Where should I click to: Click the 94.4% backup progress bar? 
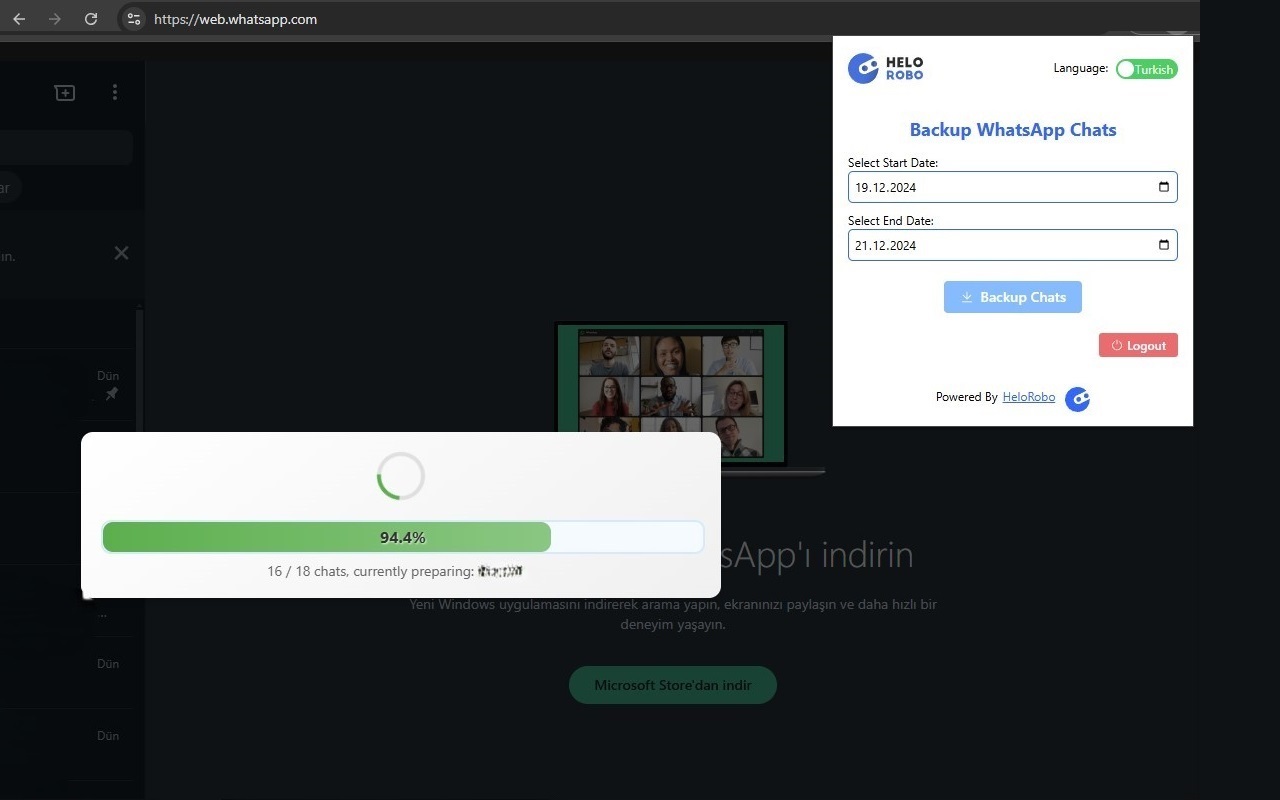coord(403,537)
